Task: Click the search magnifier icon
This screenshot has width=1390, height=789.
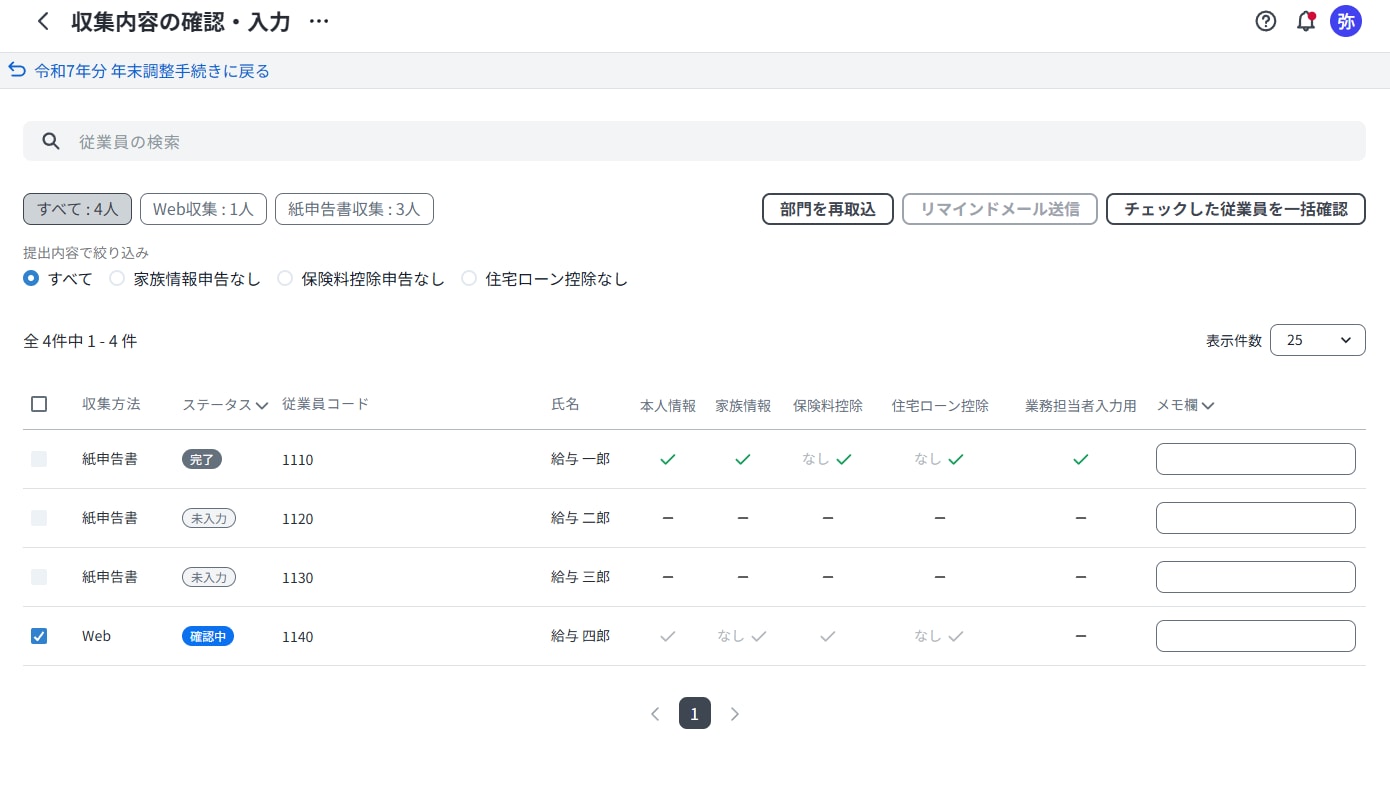Action: (51, 141)
